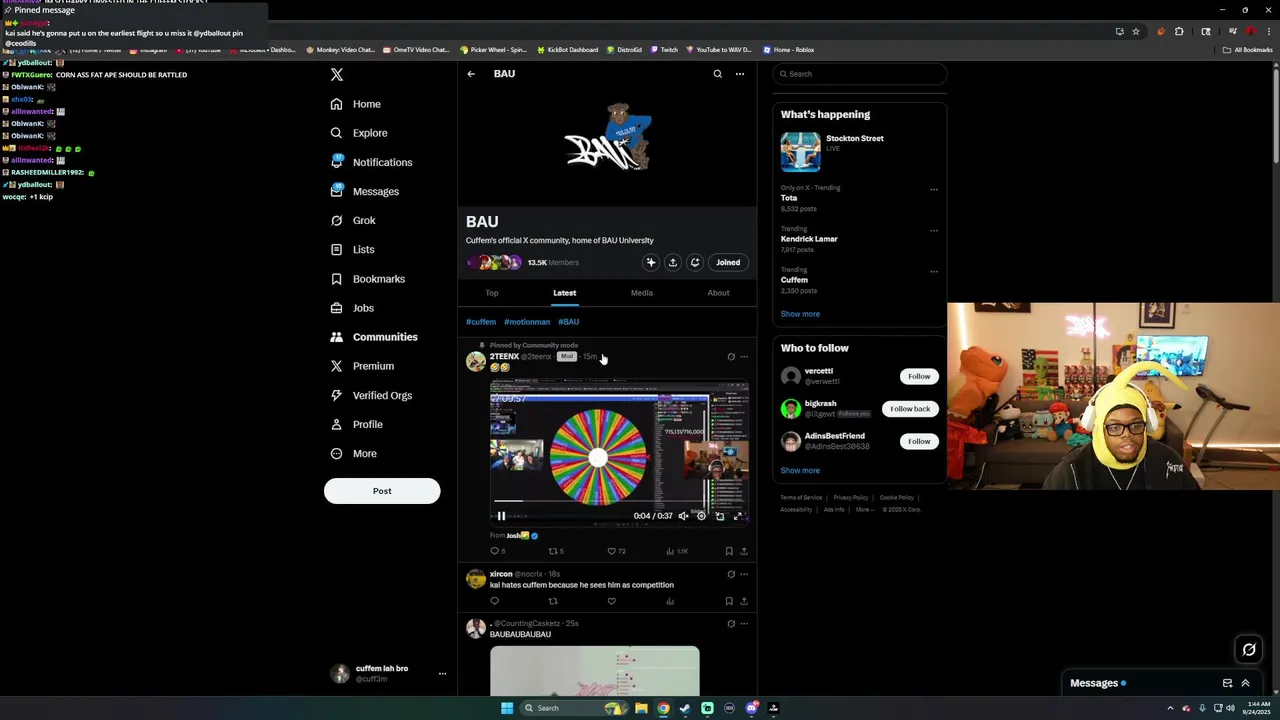Open more options on xircon post
Screen dimensions: 1280x720
[744, 574]
